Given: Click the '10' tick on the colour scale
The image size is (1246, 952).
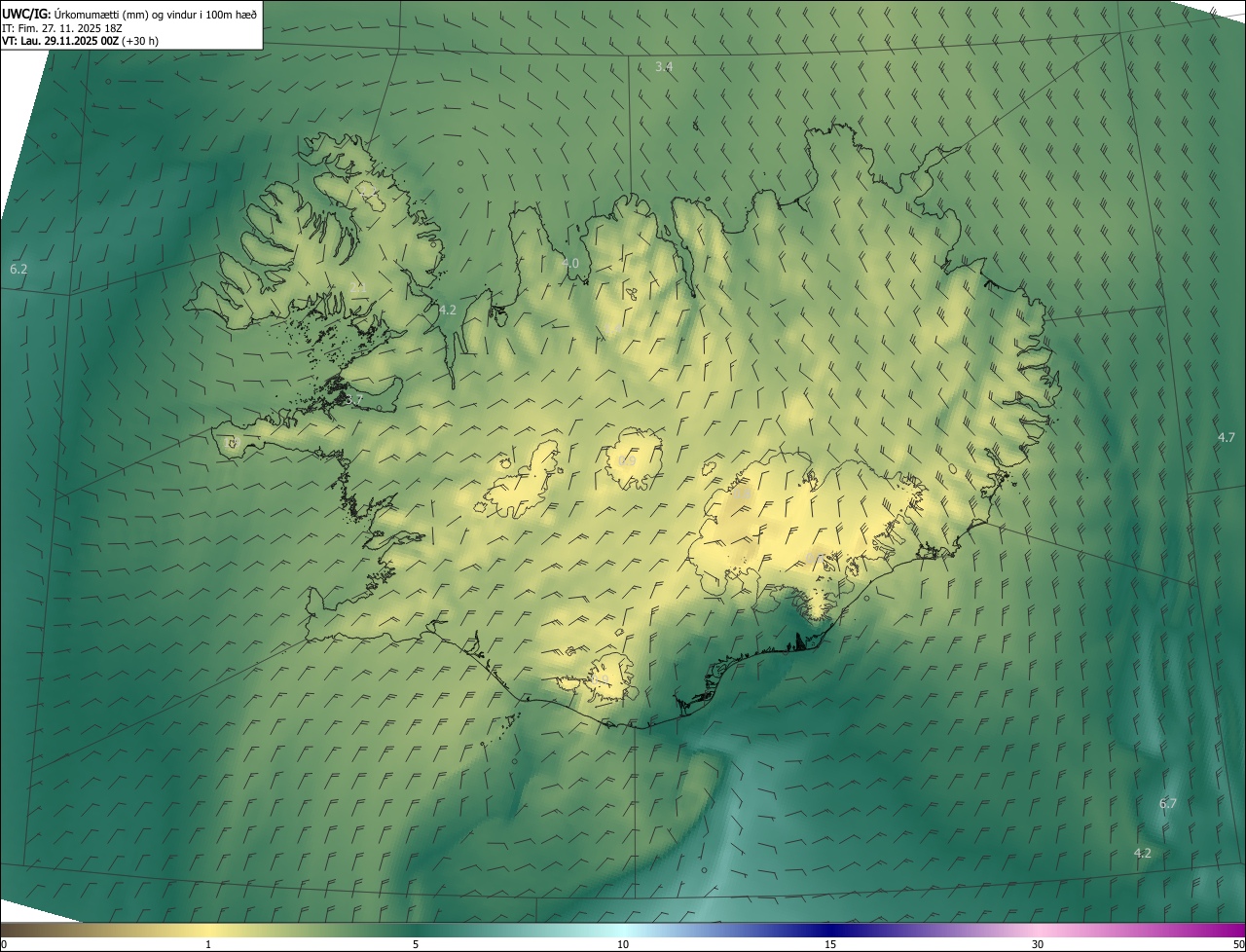Looking at the screenshot, I should [623, 944].
